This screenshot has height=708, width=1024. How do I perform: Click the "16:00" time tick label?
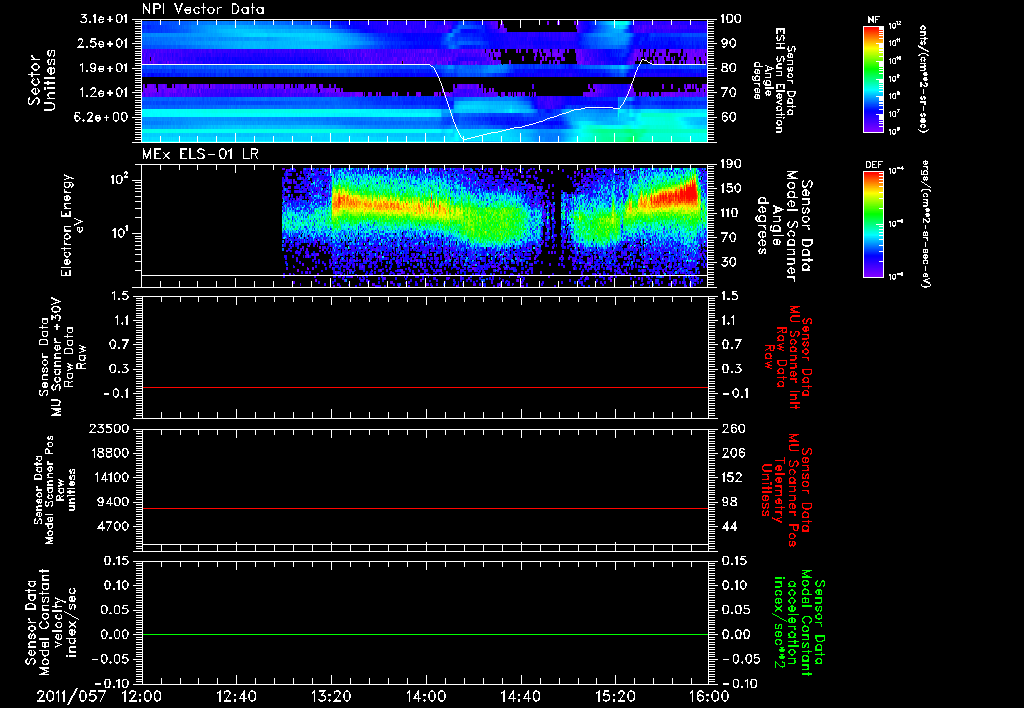pos(709,696)
